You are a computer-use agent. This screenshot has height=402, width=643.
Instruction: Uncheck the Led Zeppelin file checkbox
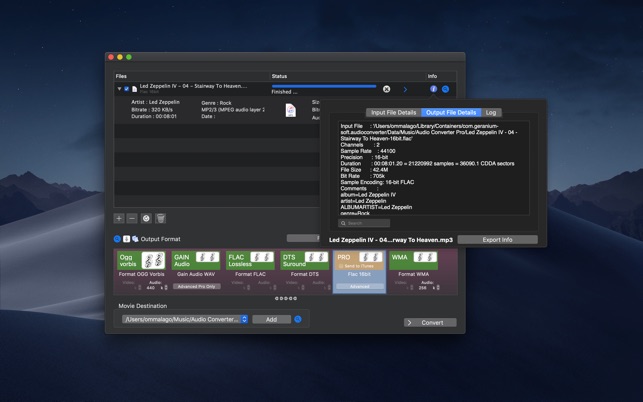[x=126, y=89]
